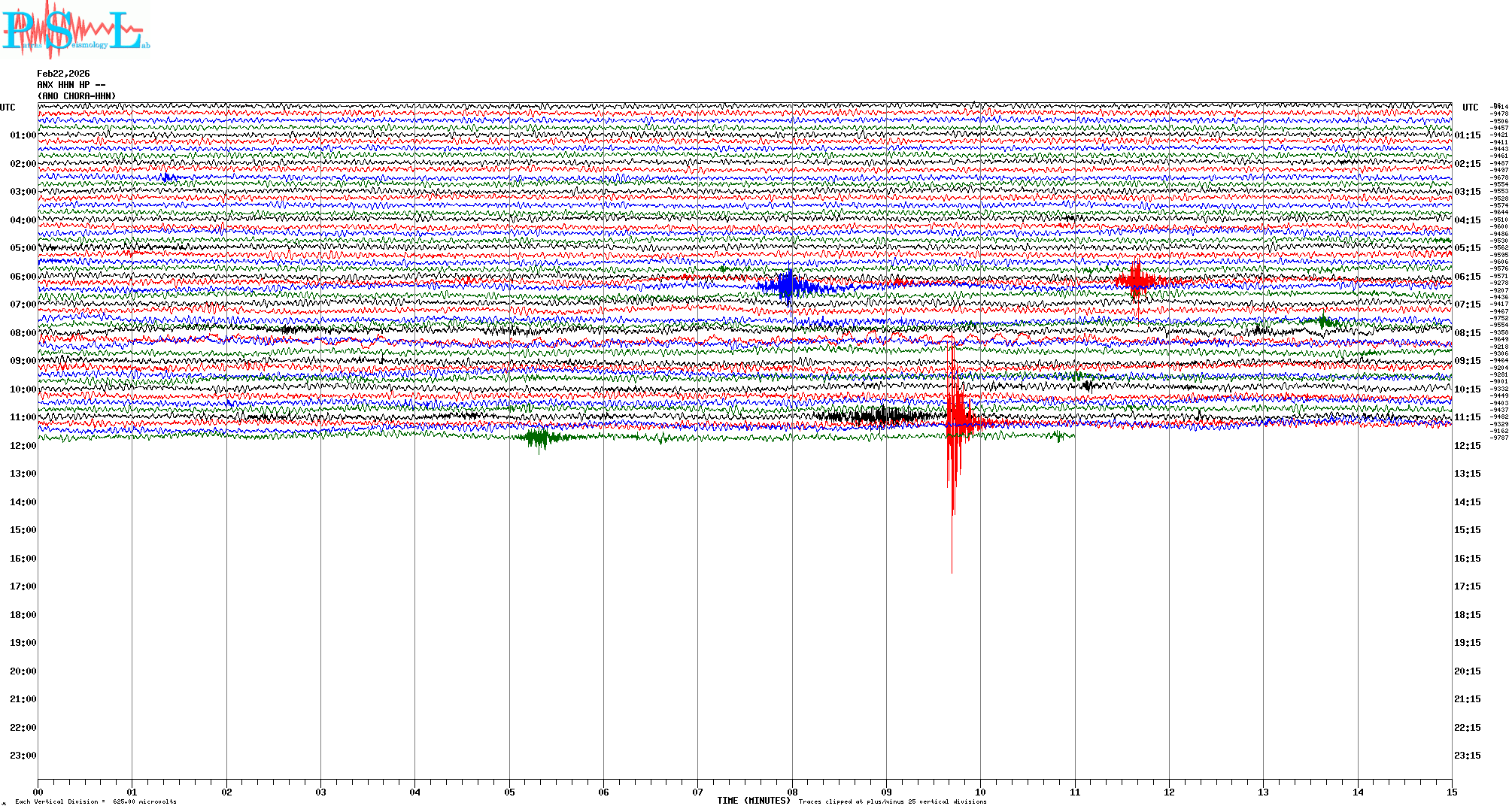Click the Feb22,2026 date label

click(x=63, y=74)
